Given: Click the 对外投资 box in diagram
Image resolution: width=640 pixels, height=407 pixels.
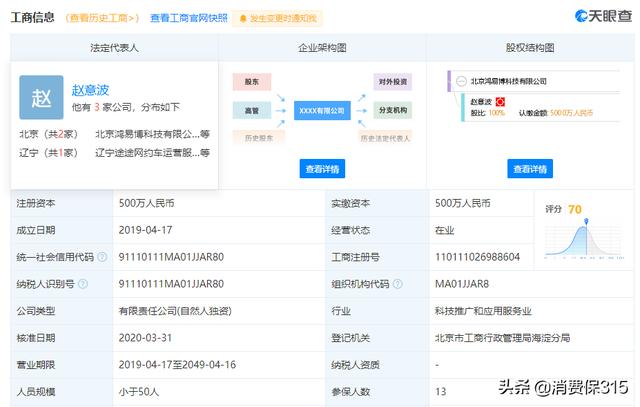Looking at the screenshot, I should [x=393, y=82].
